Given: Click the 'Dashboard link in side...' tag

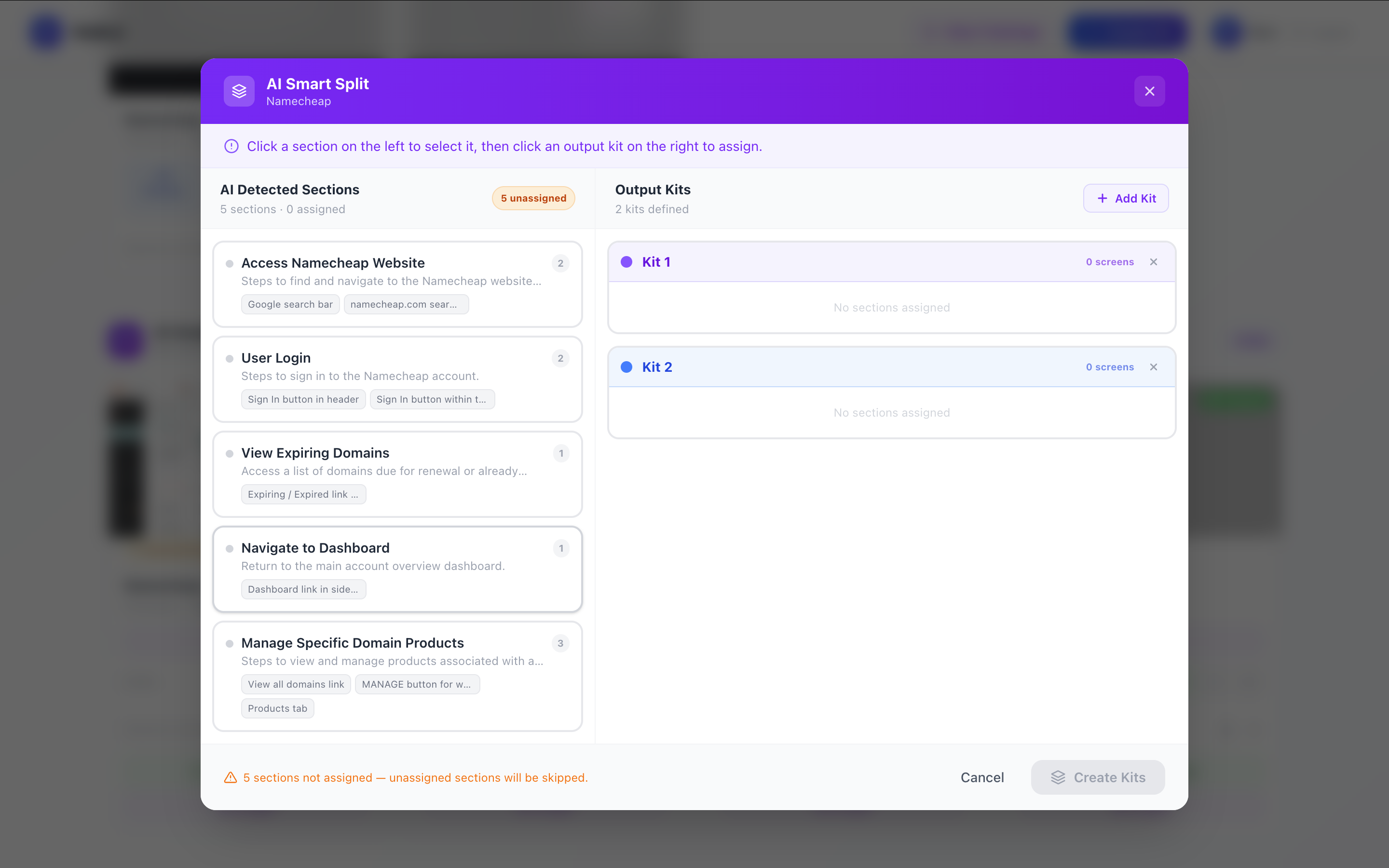Looking at the screenshot, I should point(303,589).
